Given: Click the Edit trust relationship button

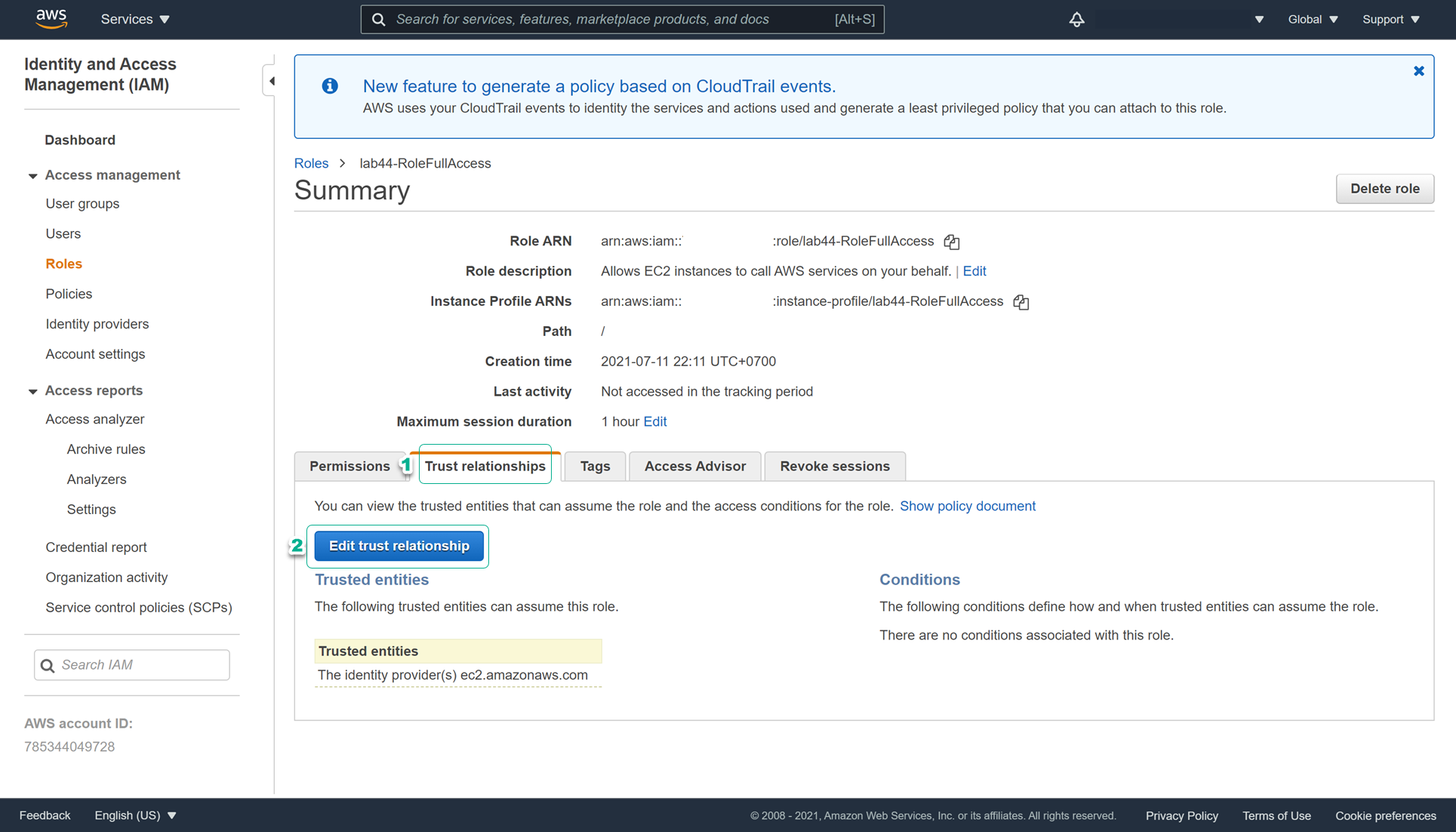Looking at the screenshot, I should click(399, 545).
